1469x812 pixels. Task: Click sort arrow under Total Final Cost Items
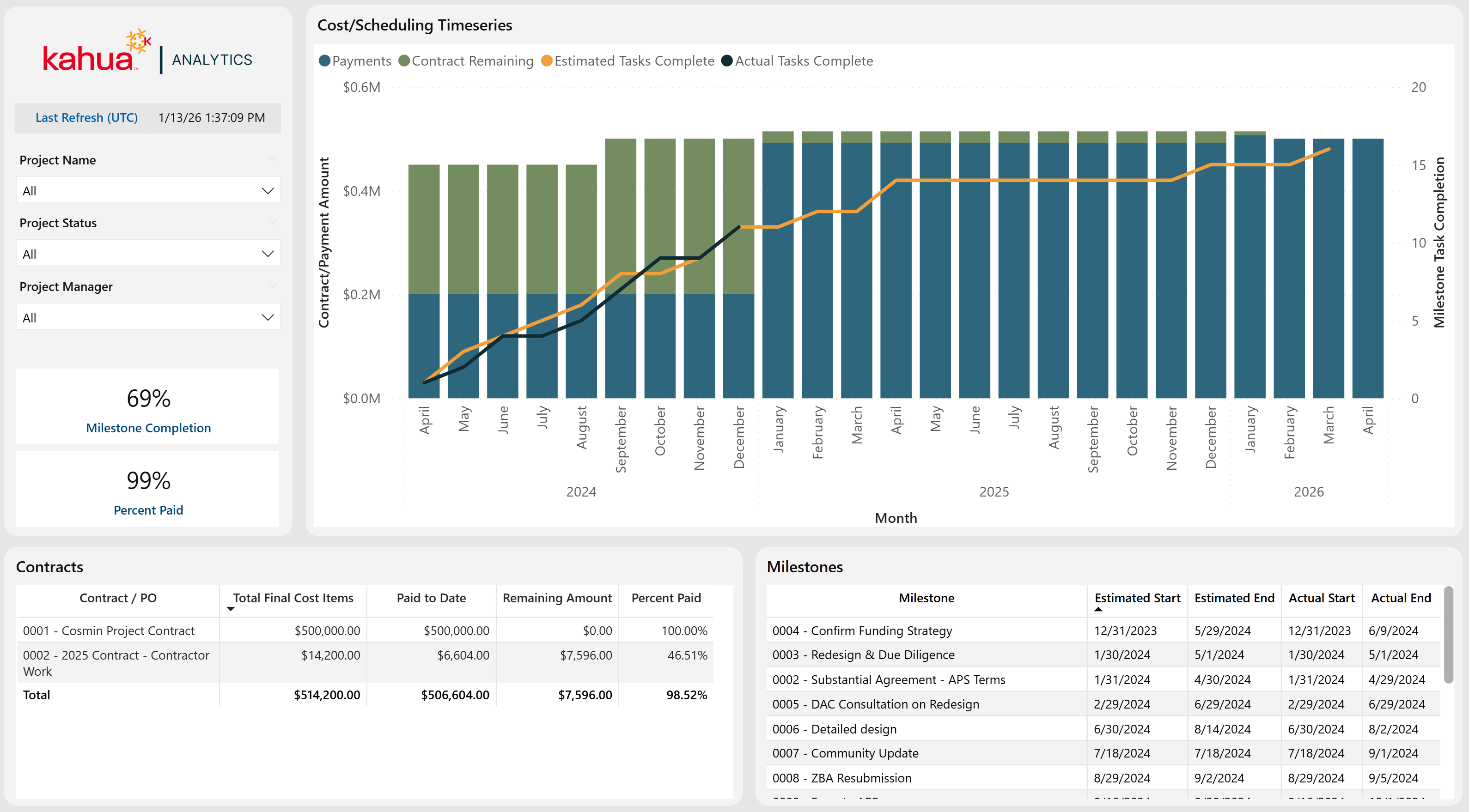point(231,609)
